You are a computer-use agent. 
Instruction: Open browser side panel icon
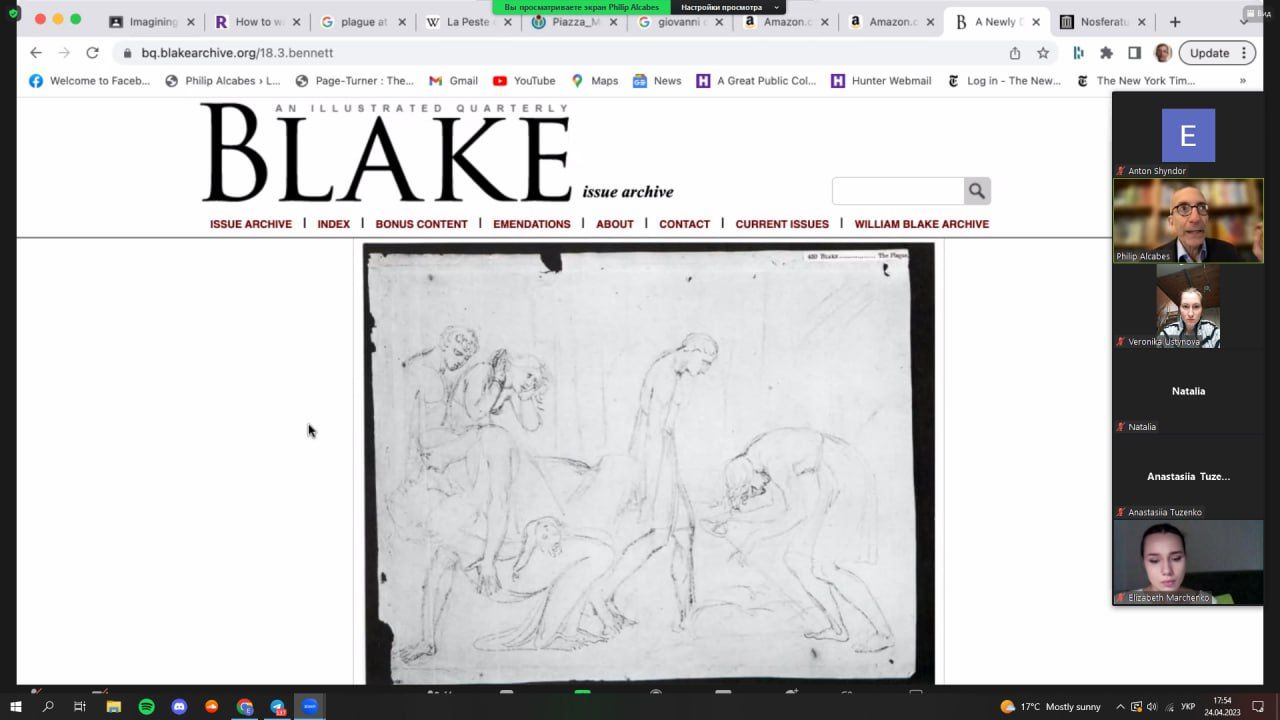[1134, 53]
